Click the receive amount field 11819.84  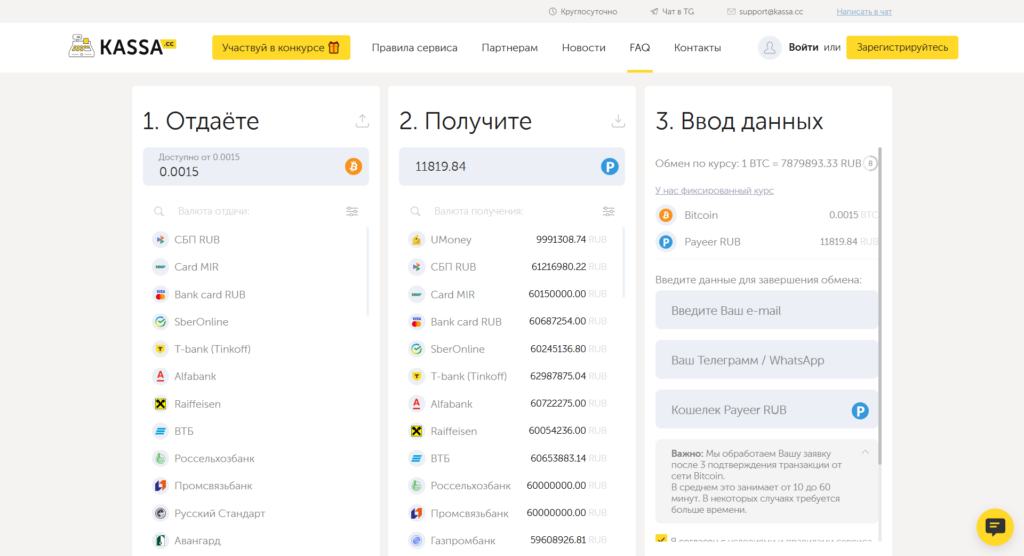point(511,167)
